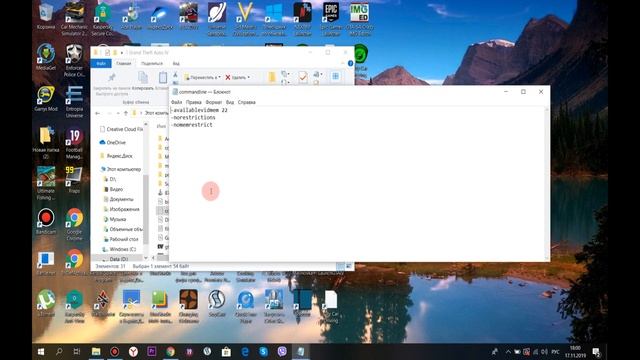
Task: Click the paste clipboard icon in Explorer ribbon
Action: [163, 77]
